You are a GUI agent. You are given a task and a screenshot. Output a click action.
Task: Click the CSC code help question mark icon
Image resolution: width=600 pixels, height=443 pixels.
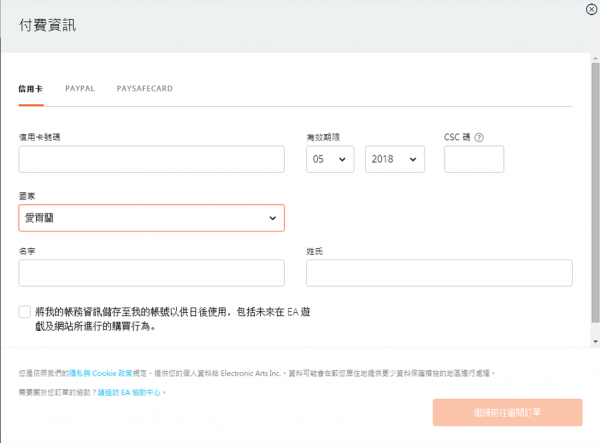[x=480, y=137]
